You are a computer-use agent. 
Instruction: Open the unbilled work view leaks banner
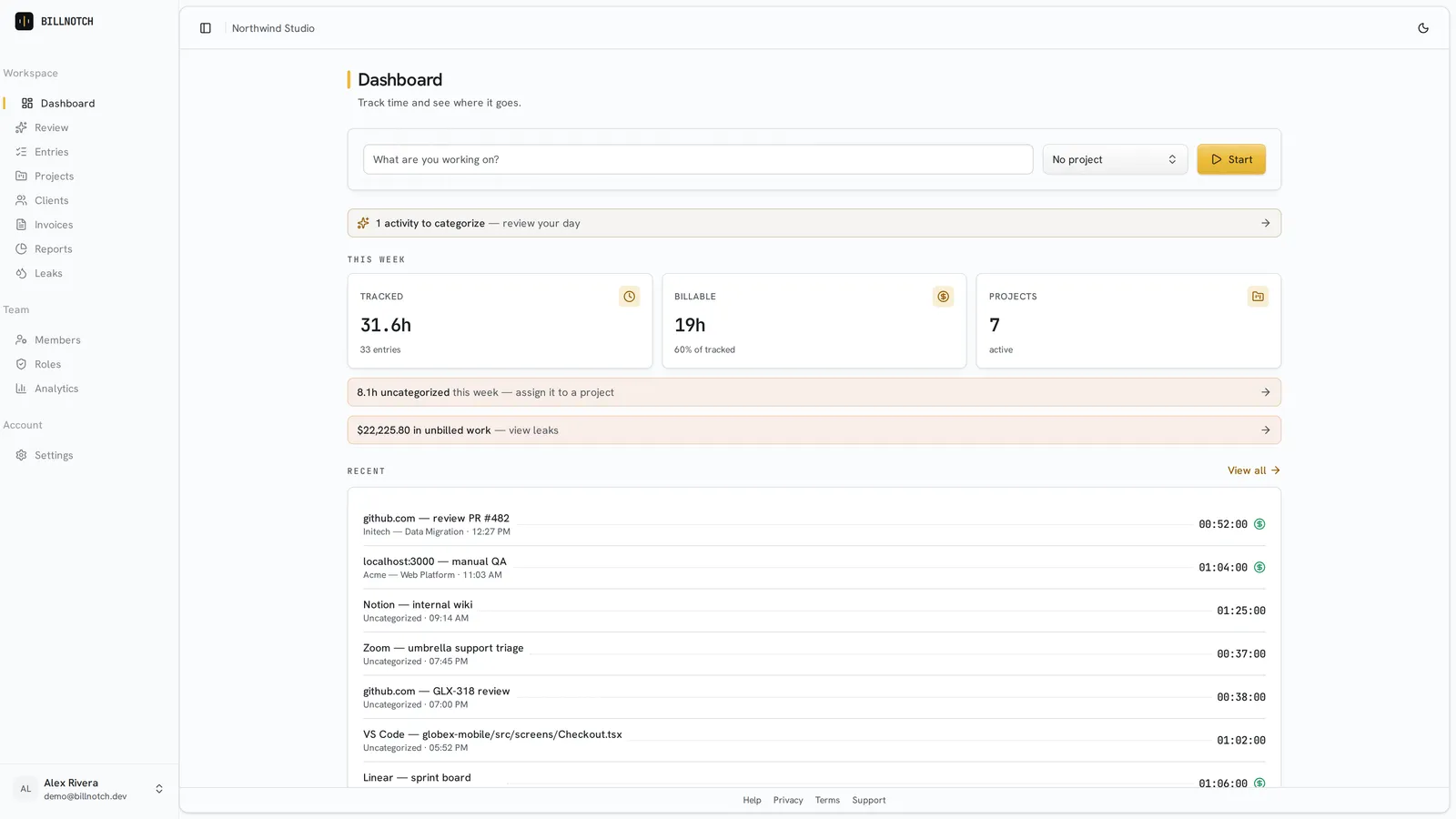tap(814, 430)
